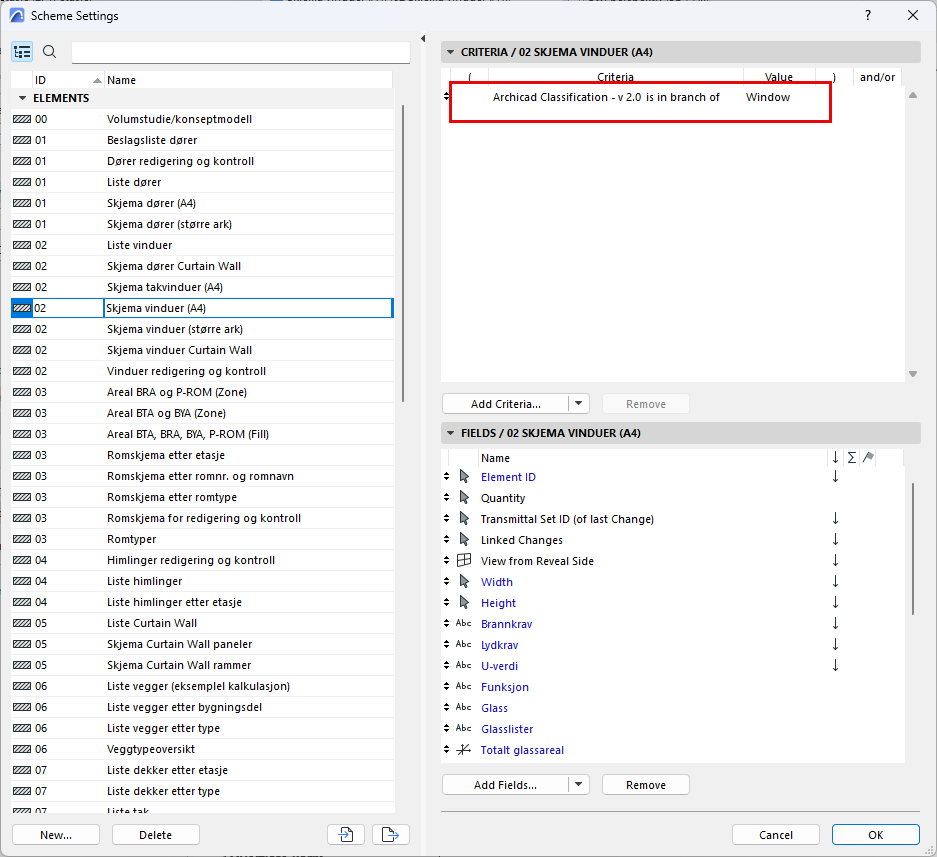Collapse the ELEMENTS group in the list
Screen dimensions: 937x857
tap(22, 98)
